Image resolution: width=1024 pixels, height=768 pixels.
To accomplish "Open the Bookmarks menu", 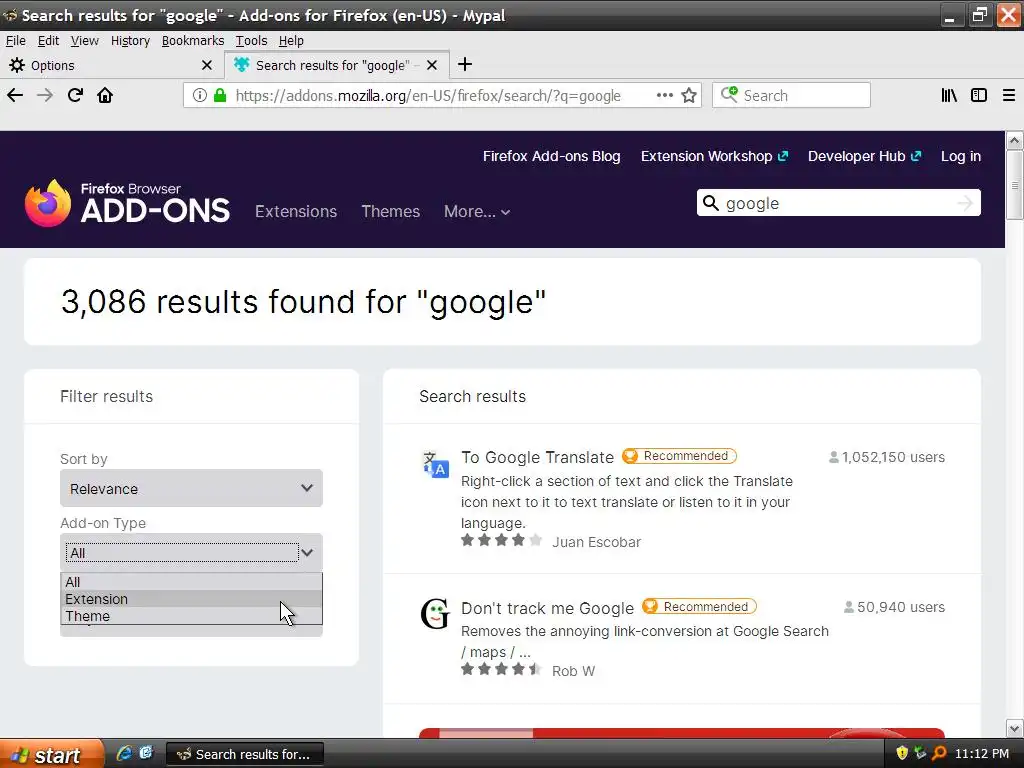I will click(193, 40).
